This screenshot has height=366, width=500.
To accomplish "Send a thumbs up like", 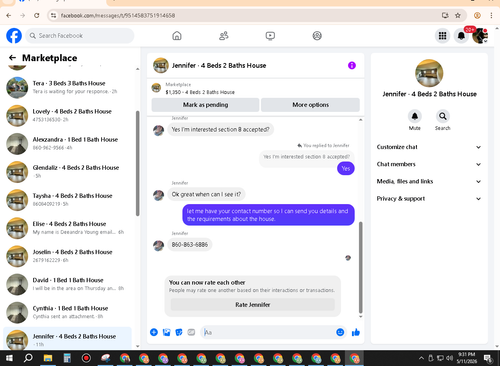I will pos(356,332).
